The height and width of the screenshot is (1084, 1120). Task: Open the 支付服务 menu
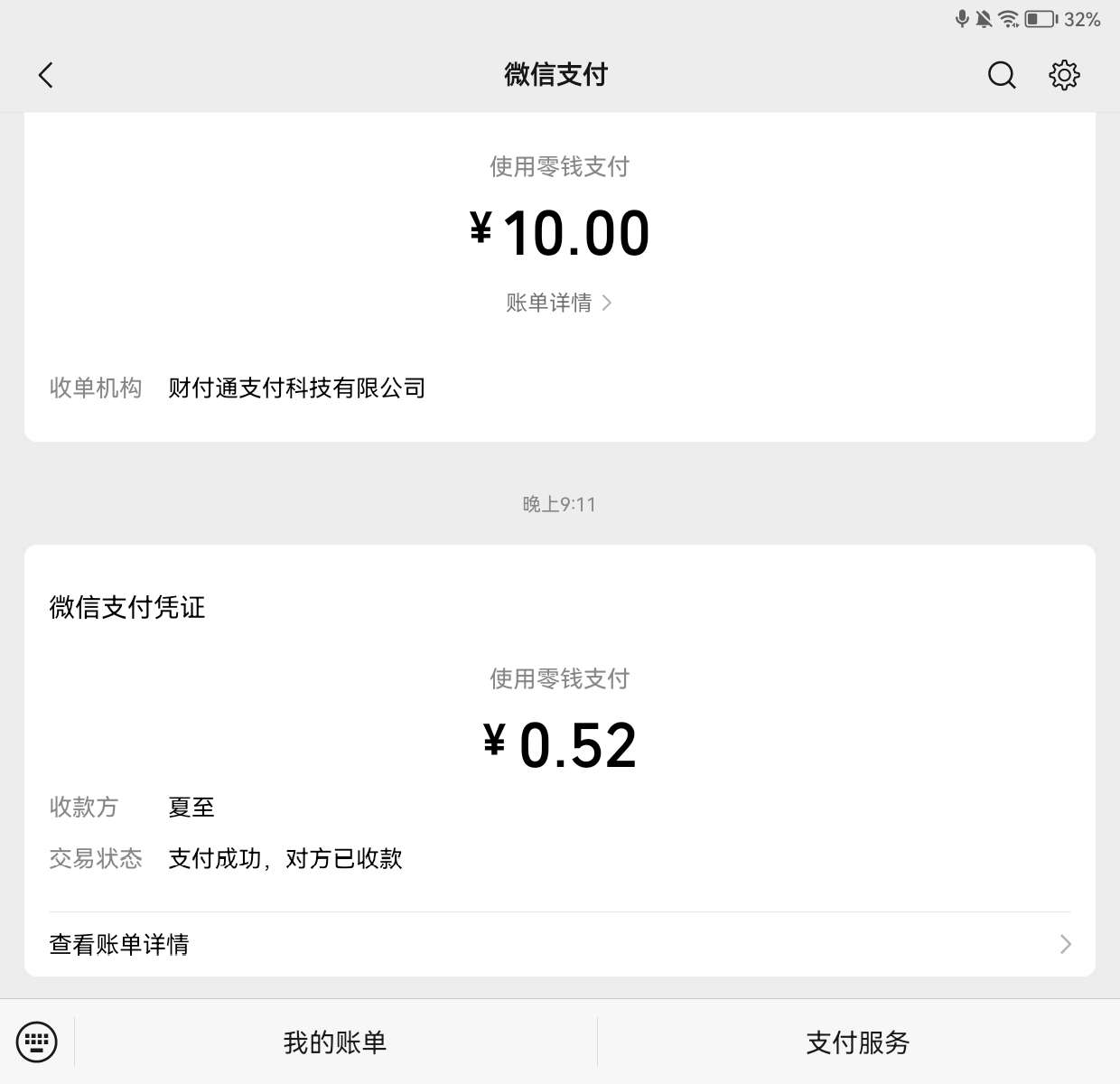[858, 1042]
